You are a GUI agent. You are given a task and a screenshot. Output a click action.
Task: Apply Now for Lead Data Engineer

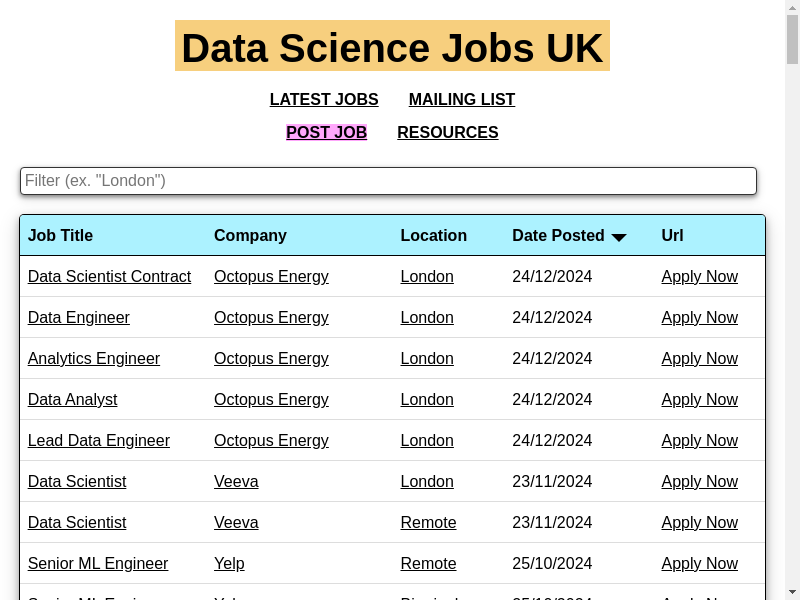point(699,441)
